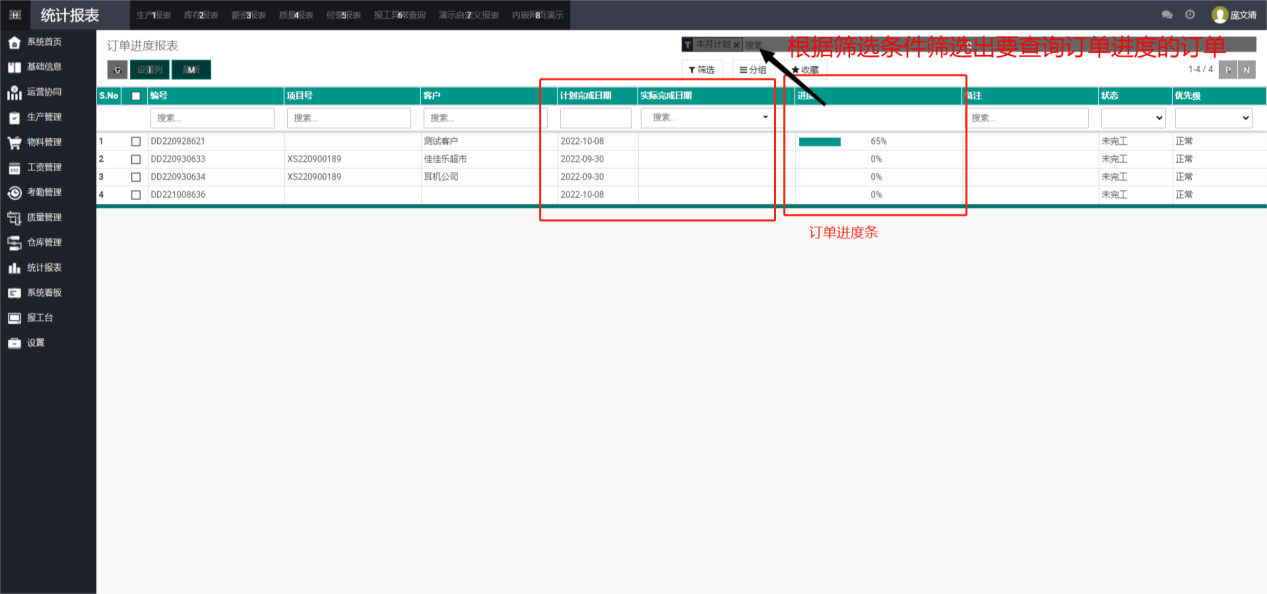Open the 质量报表 top menu item
1267x594 pixels.
tap(296, 15)
